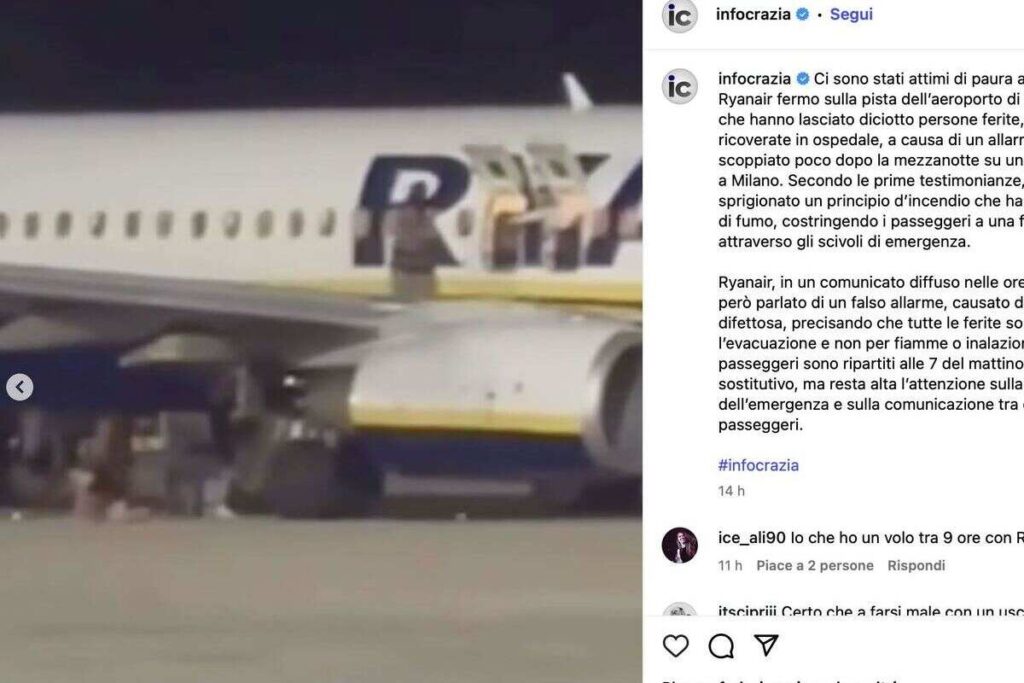Click infocrazia username in caption

pos(754,78)
